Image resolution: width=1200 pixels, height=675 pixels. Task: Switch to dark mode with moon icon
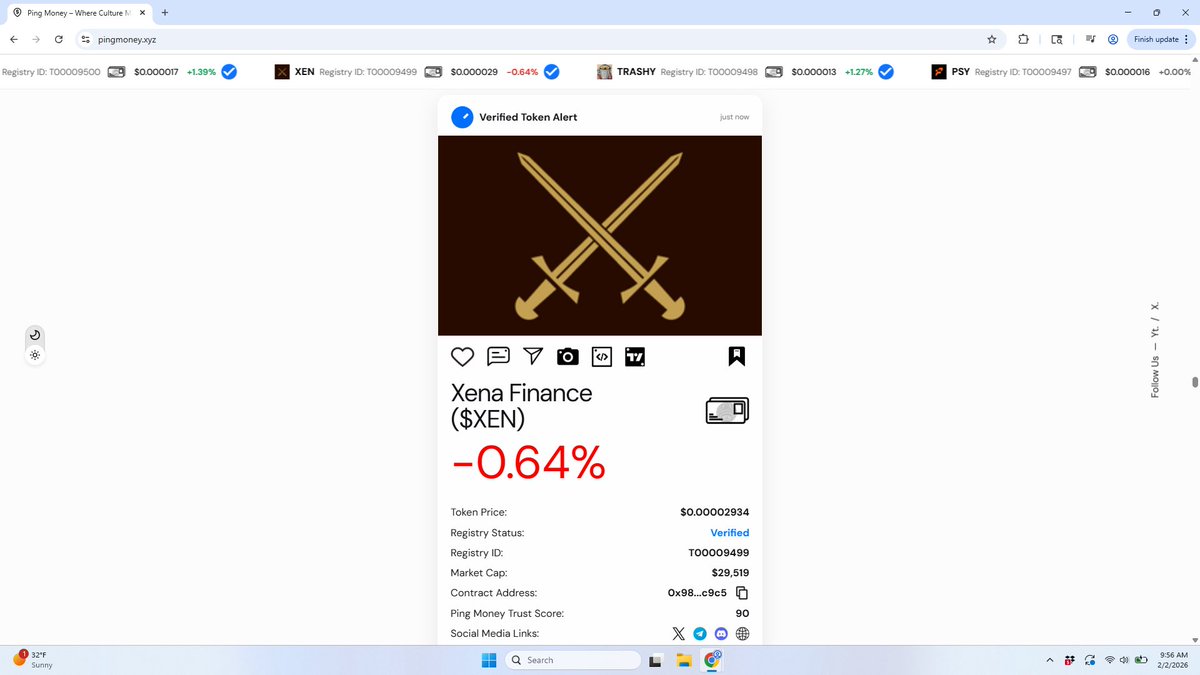(x=35, y=335)
